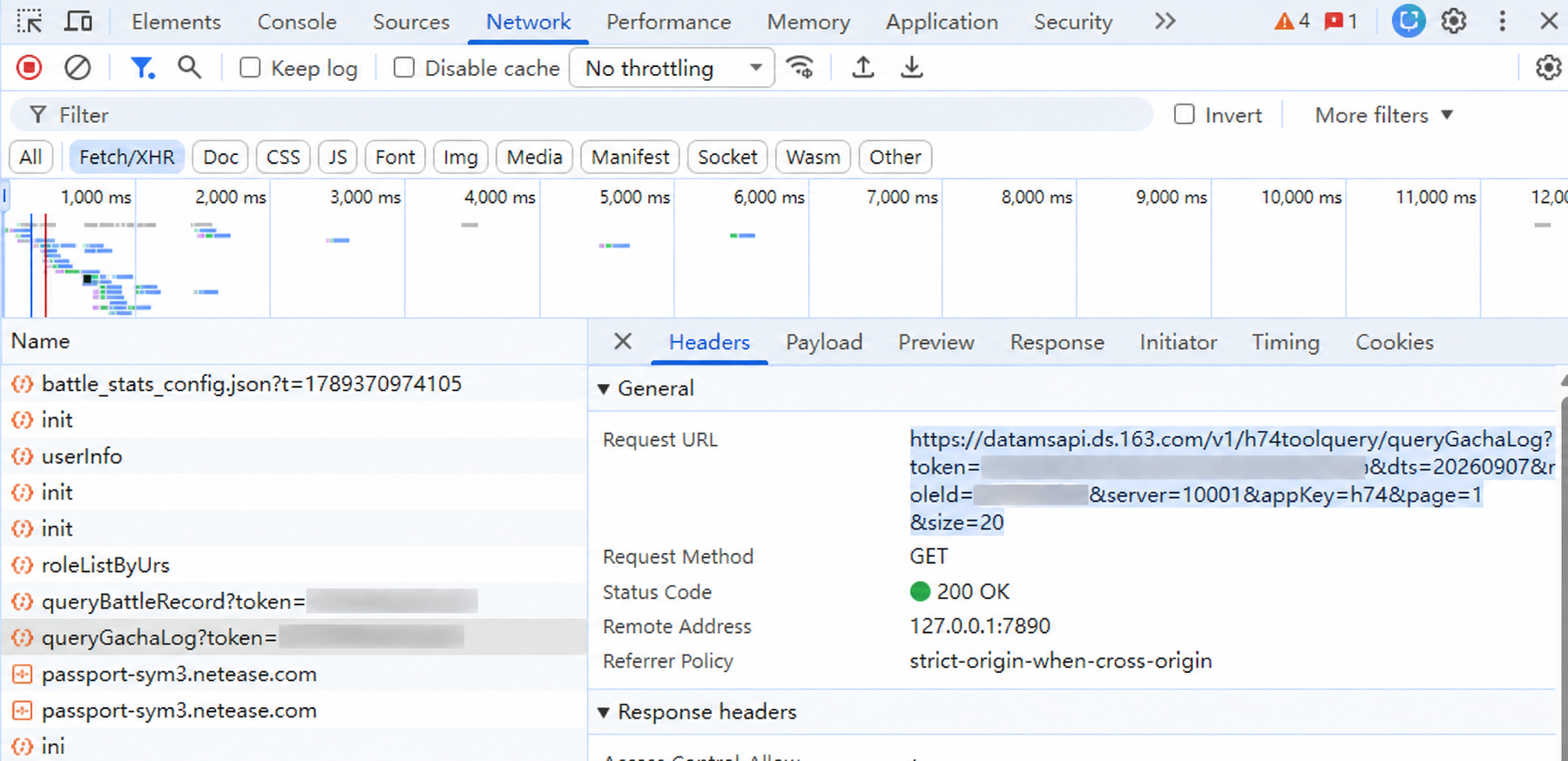Switch to the Console tab

point(297,22)
